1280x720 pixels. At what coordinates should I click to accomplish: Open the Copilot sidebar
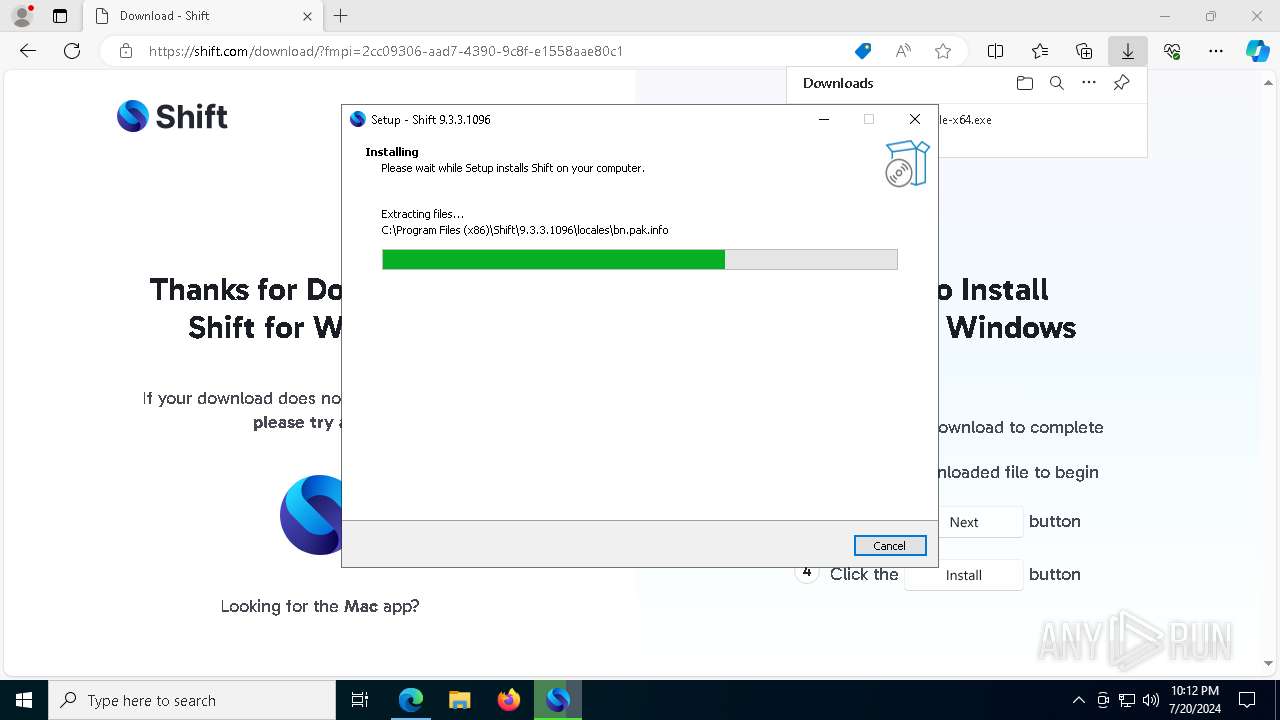click(x=1258, y=51)
